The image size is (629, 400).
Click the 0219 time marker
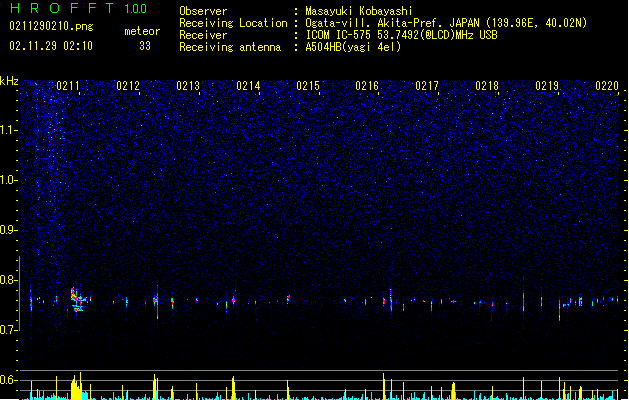click(547, 86)
